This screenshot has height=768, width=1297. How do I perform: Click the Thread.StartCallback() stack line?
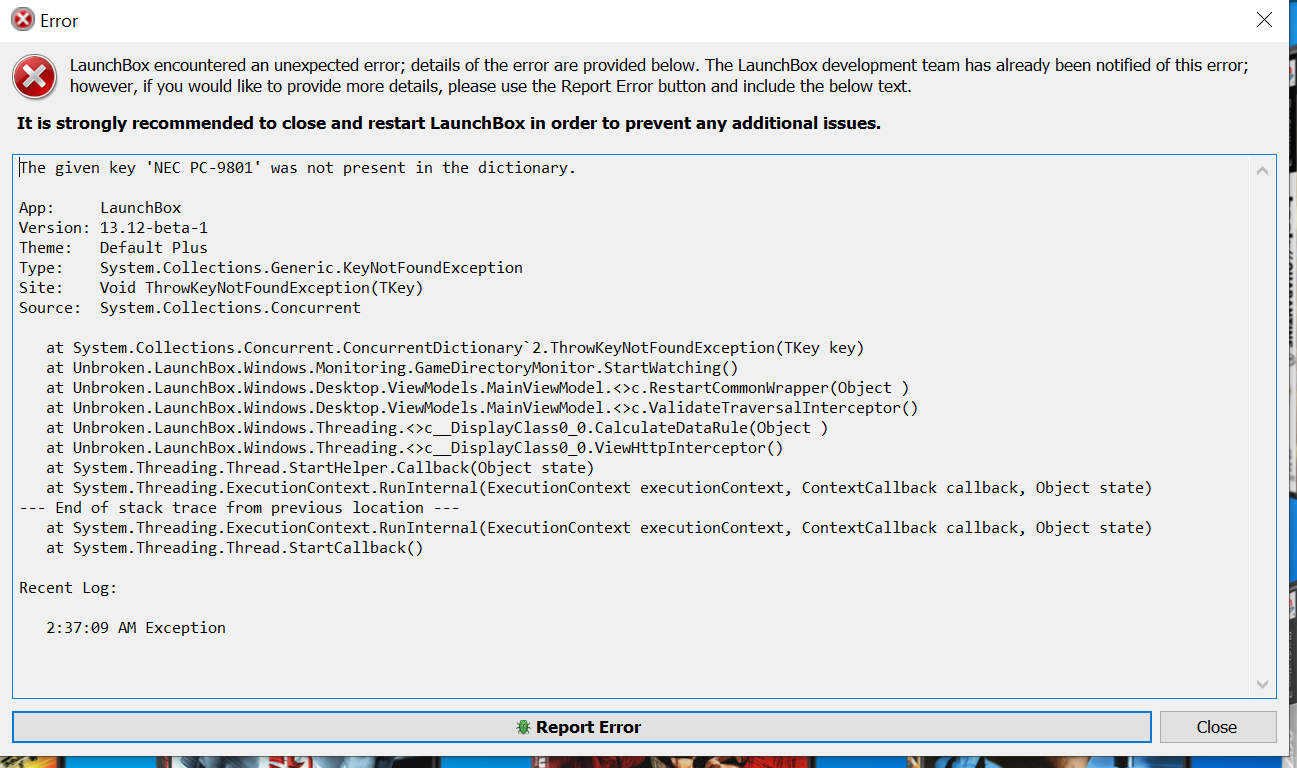click(x=235, y=548)
